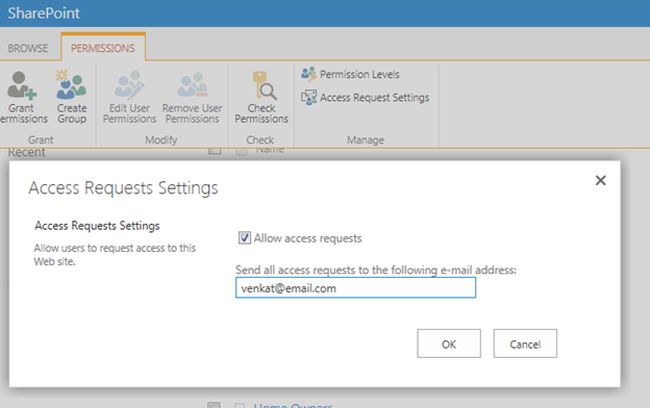Click the Access Request Settings label
The image size is (650, 408).
pos(374,98)
